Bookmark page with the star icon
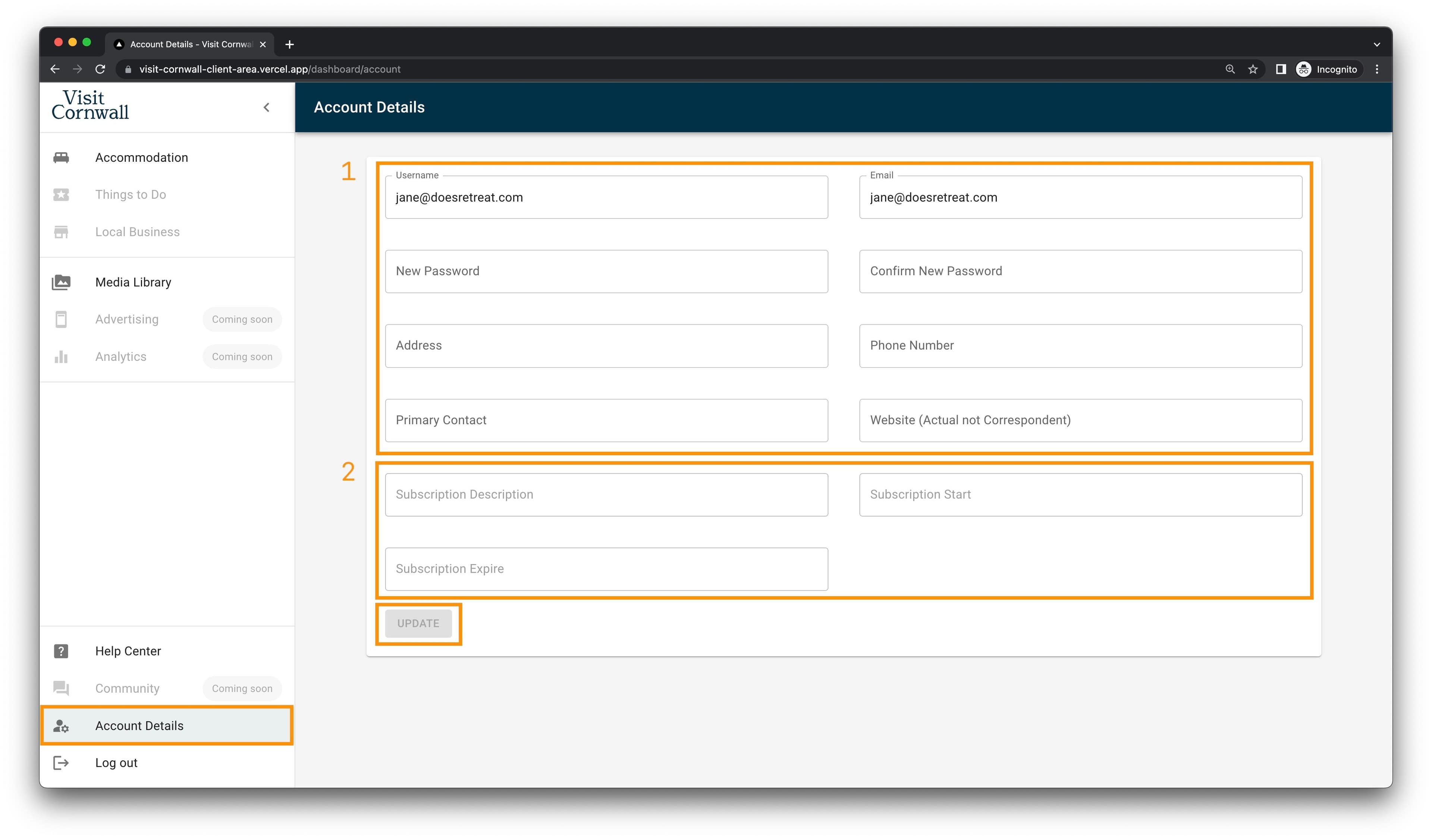 tap(1253, 69)
